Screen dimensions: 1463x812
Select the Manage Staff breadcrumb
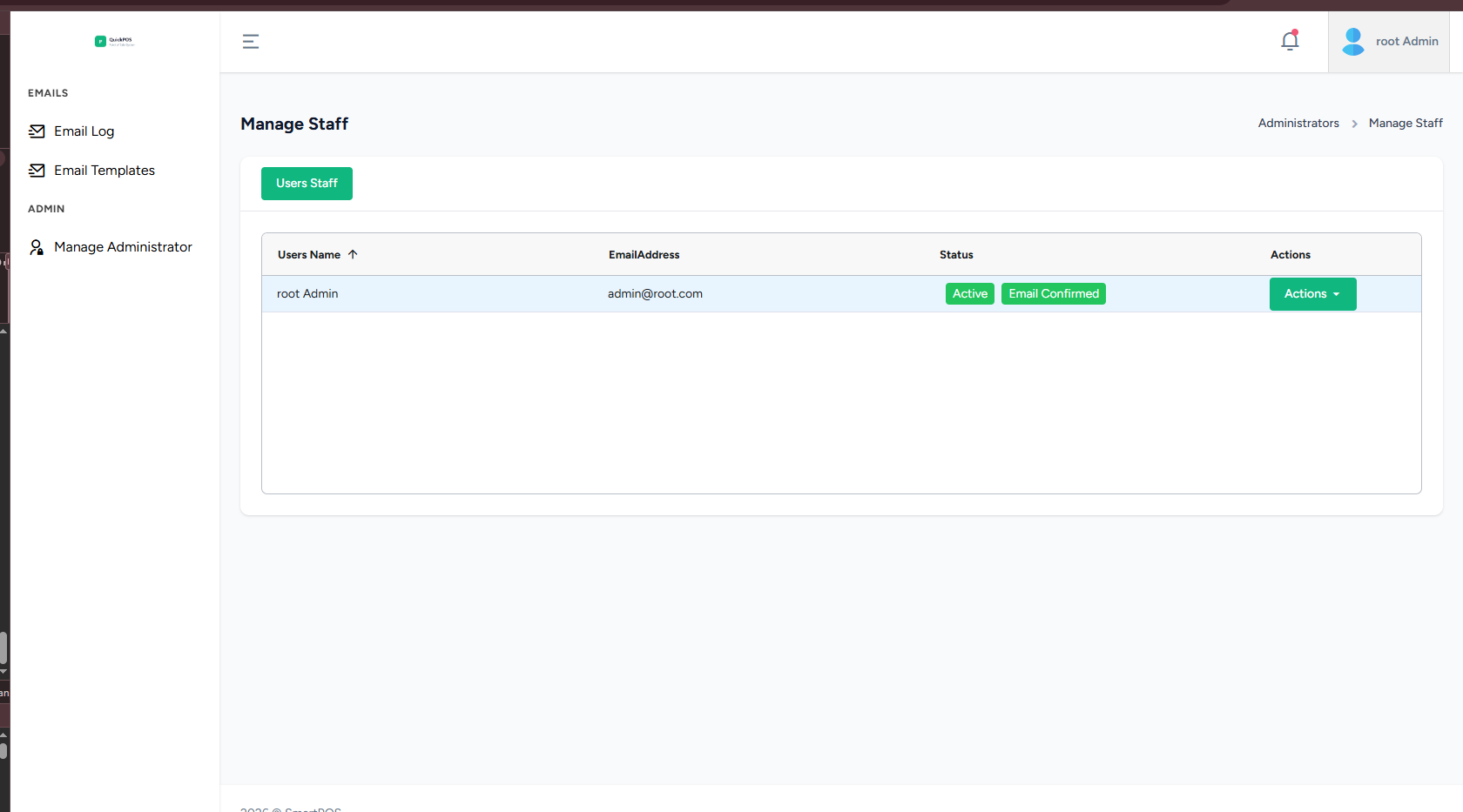click(1405, 124)
